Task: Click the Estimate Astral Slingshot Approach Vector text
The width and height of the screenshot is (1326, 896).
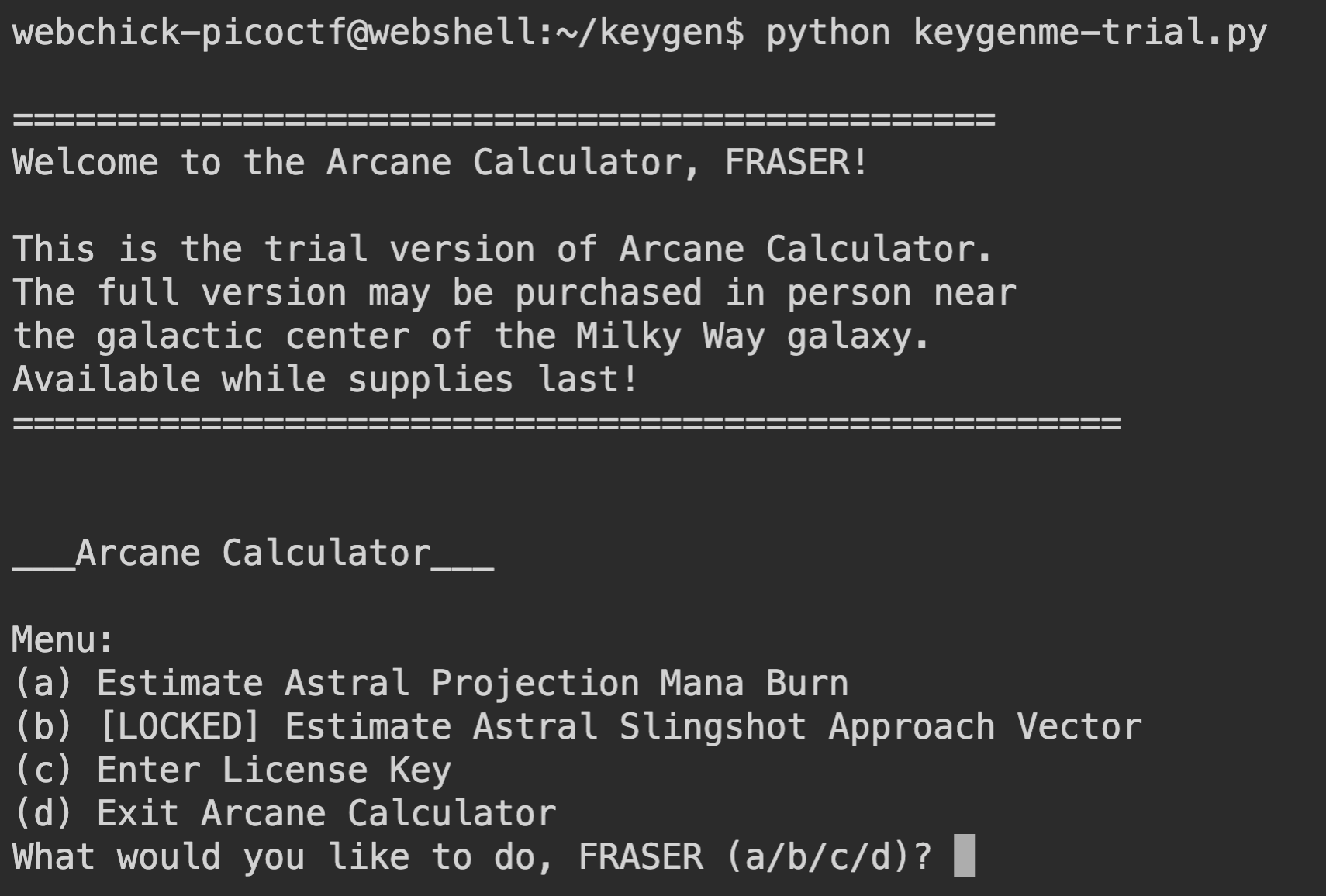Action: click(x=713, y=727)
